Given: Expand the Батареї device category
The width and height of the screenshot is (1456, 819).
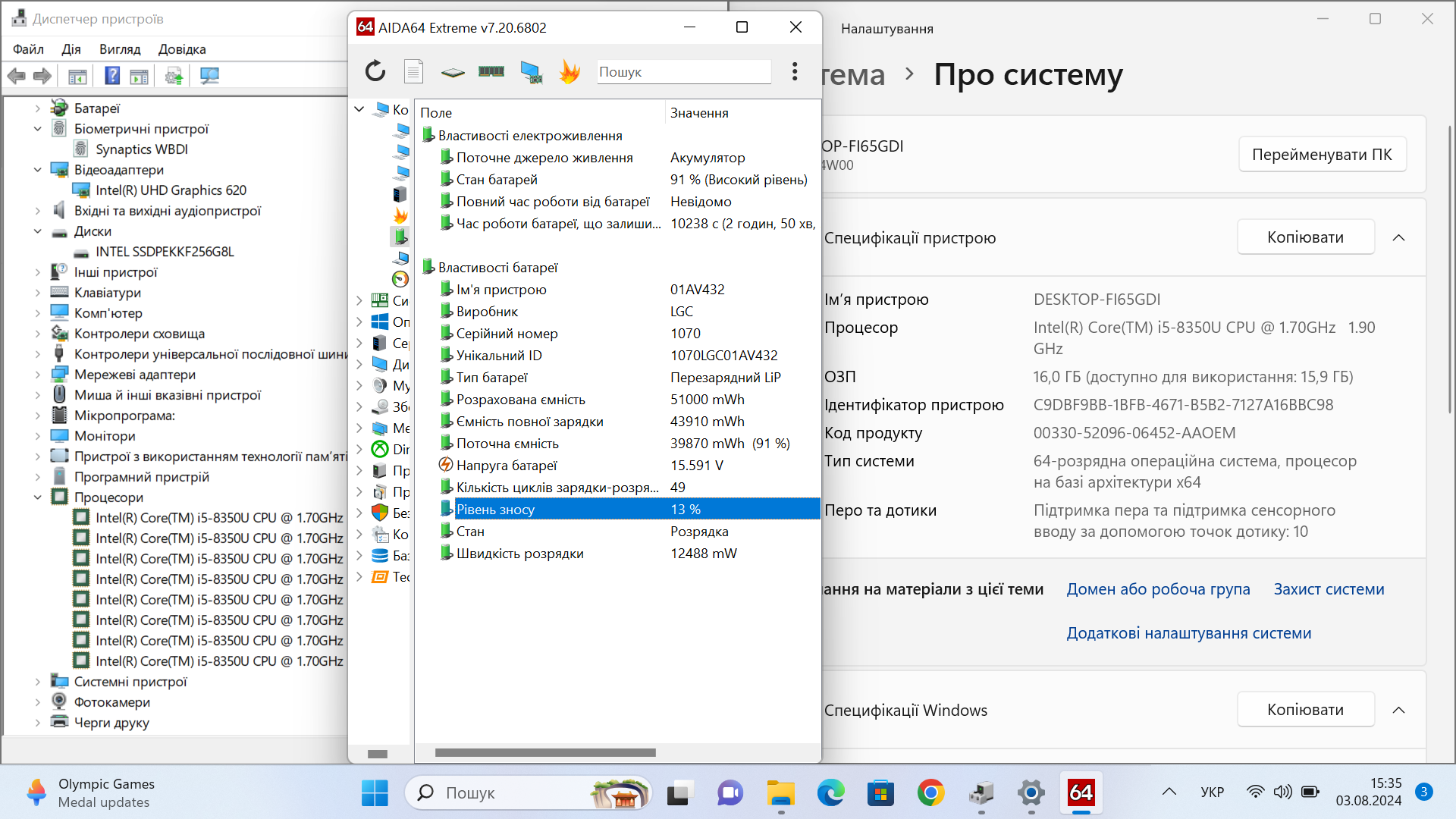Looking at the screenshot, I should click(x=38, y=108).
